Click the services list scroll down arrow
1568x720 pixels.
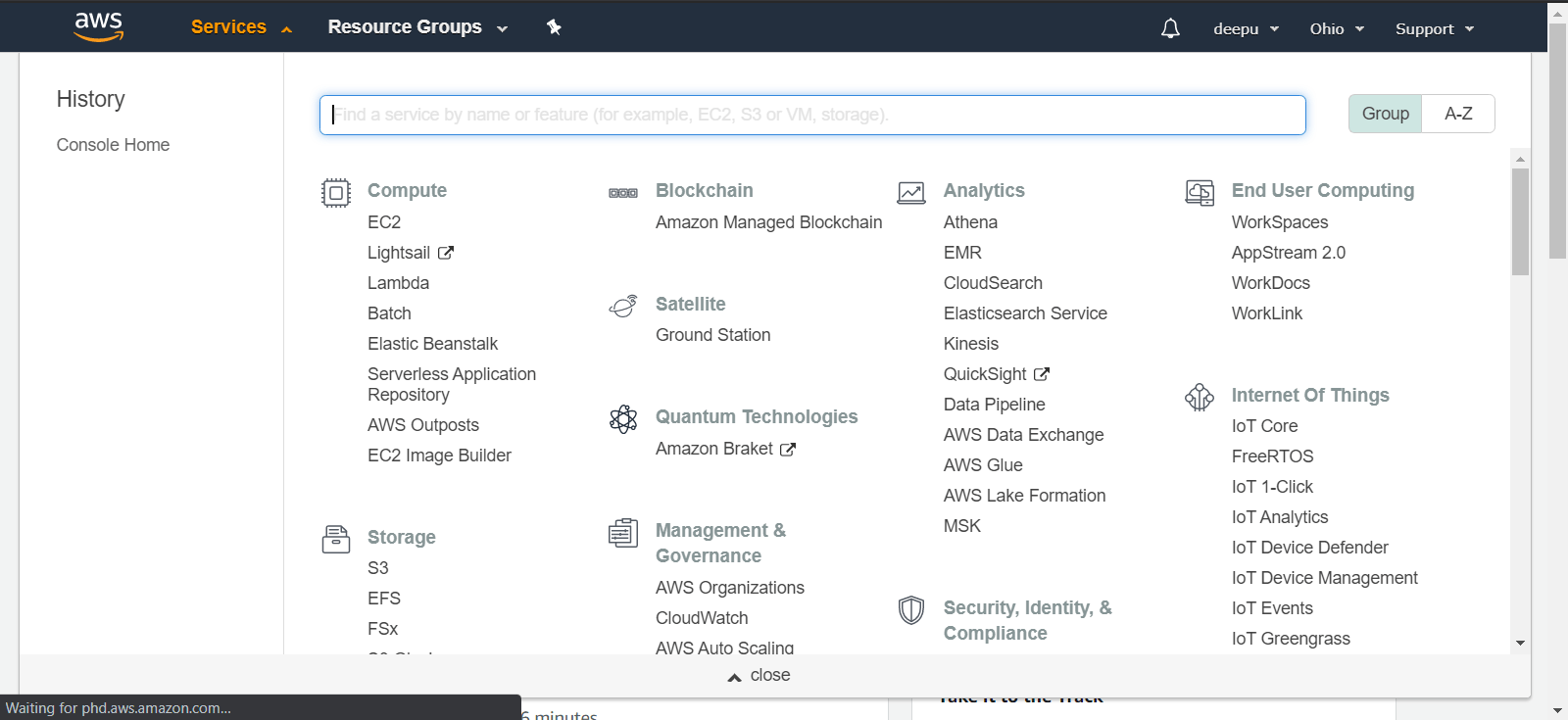pyautogui.click(x=1520, y=644)
